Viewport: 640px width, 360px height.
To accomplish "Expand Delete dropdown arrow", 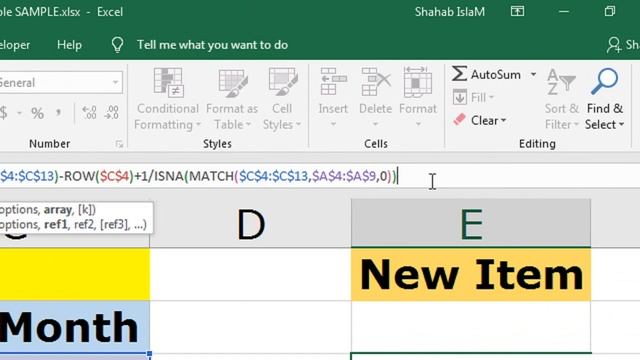I will (x=376, y=124).
